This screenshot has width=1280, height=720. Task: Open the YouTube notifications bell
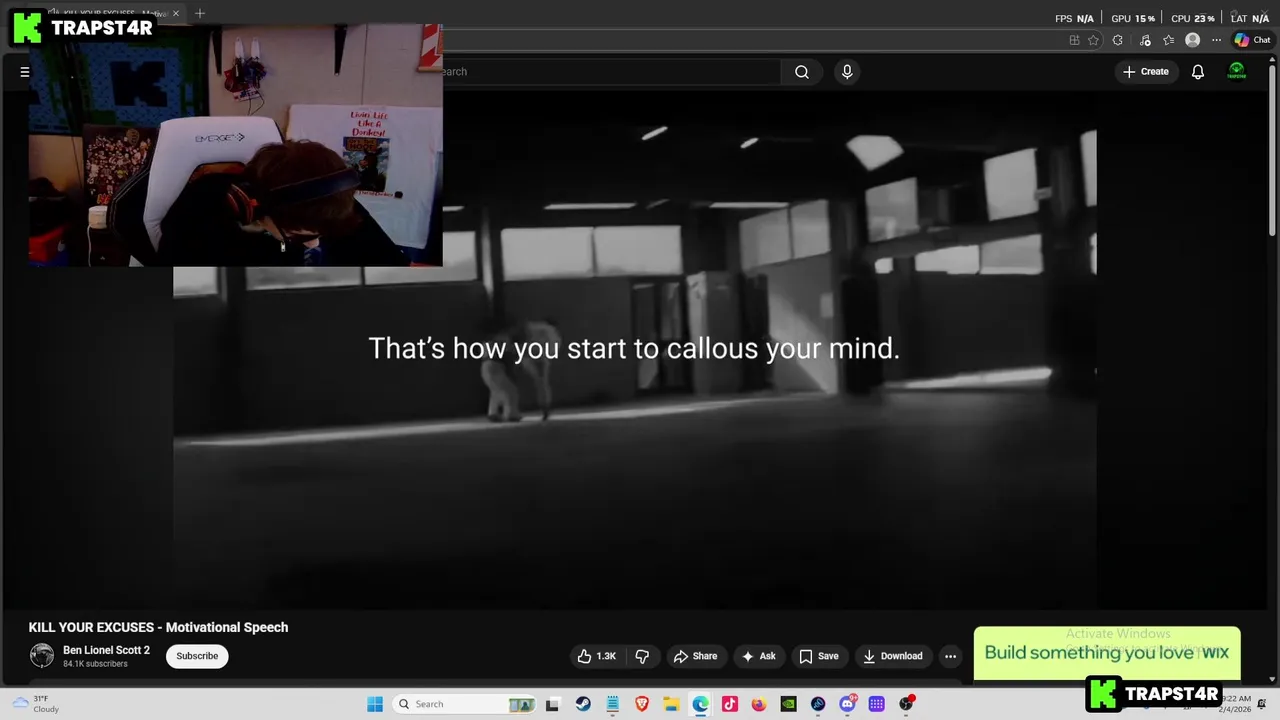(1197, 72)
